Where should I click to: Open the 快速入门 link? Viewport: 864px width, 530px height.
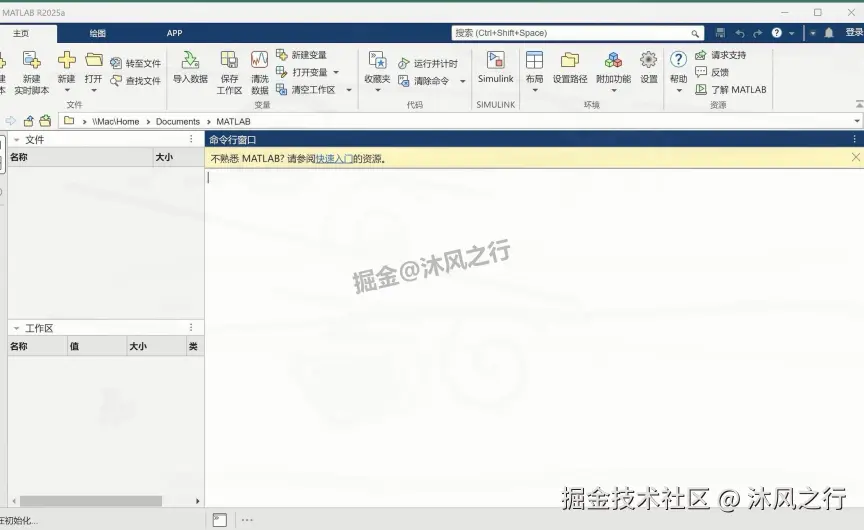point(334,159)
